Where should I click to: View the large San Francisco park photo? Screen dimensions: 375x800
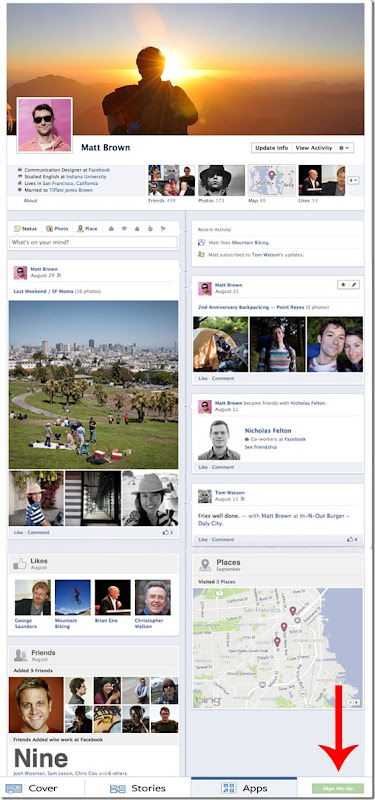tap(93, 384)
